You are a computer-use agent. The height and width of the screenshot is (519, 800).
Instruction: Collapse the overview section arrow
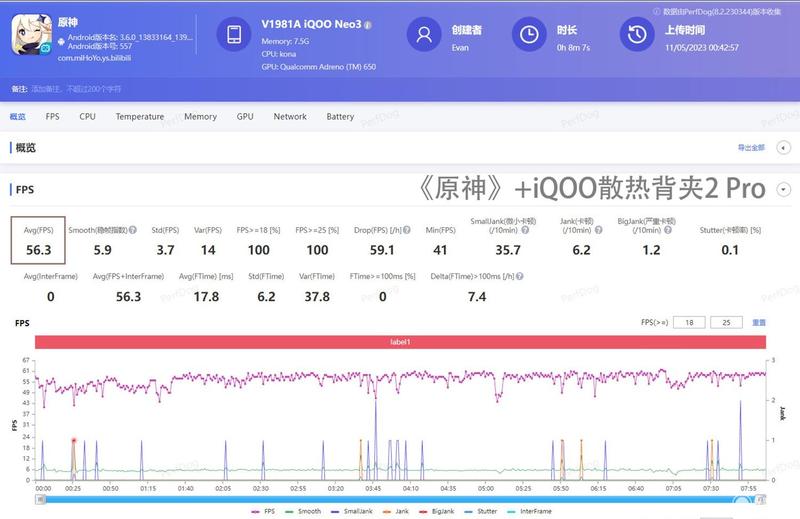(x=784, y=147)
